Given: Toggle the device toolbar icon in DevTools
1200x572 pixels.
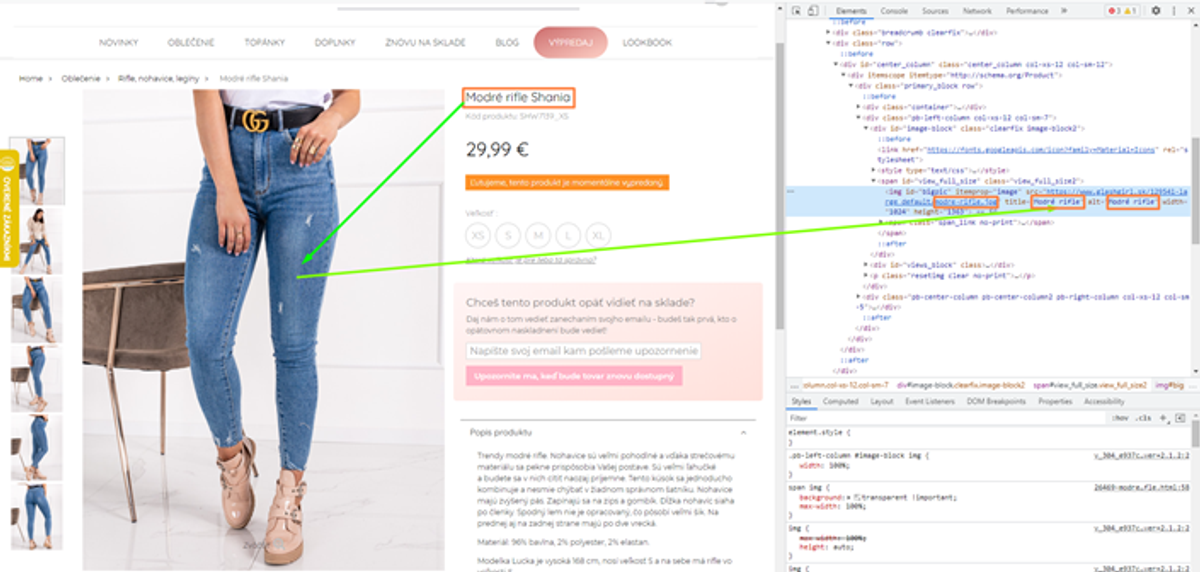Looking at the screenshot, I should [811, 11].
